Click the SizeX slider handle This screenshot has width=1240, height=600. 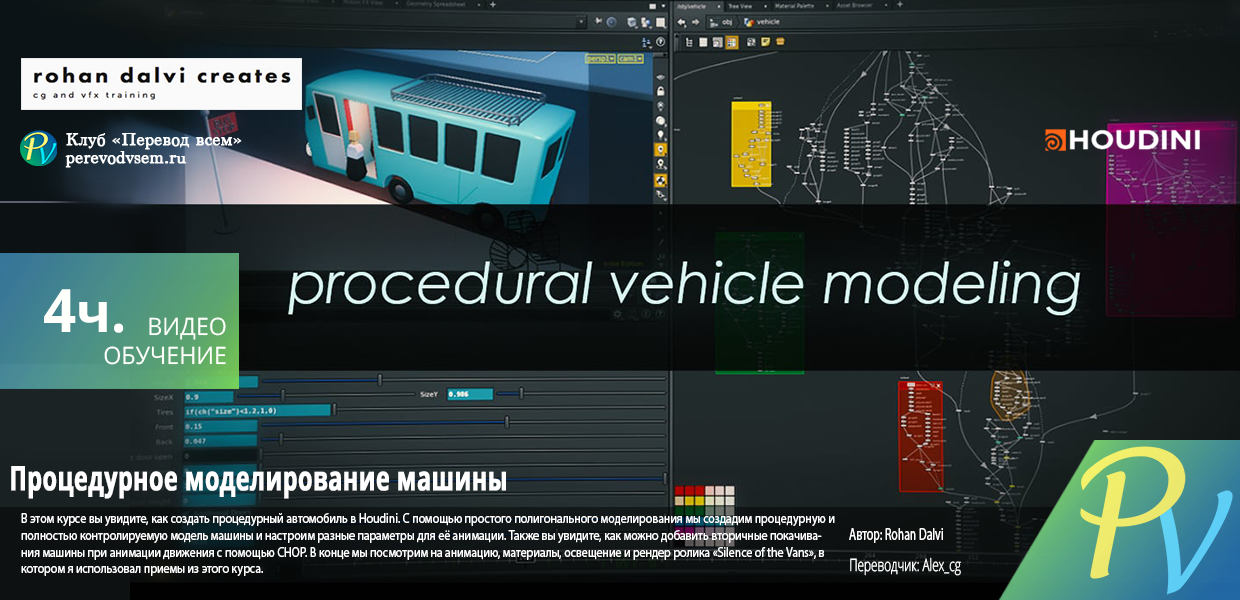click(x=282, y=396)
